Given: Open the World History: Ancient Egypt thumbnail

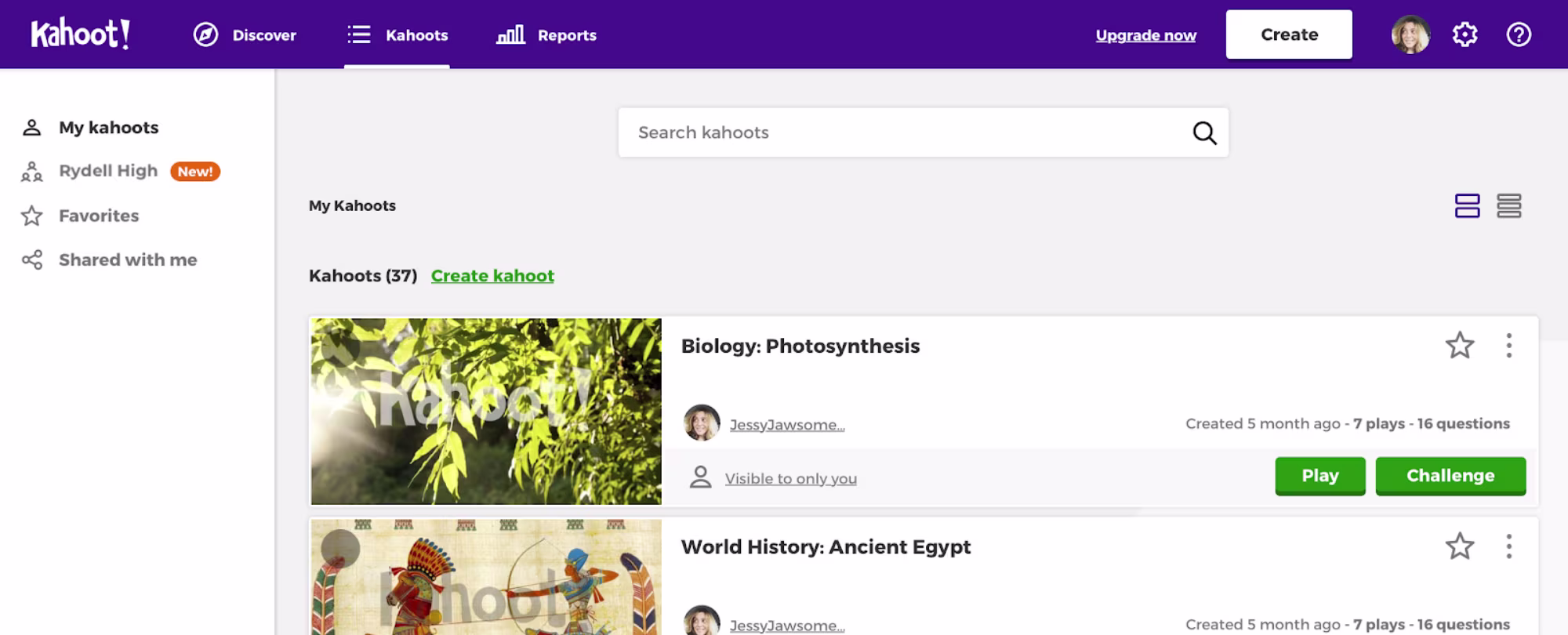Looking at the screenshot, I should pos(486,577).
